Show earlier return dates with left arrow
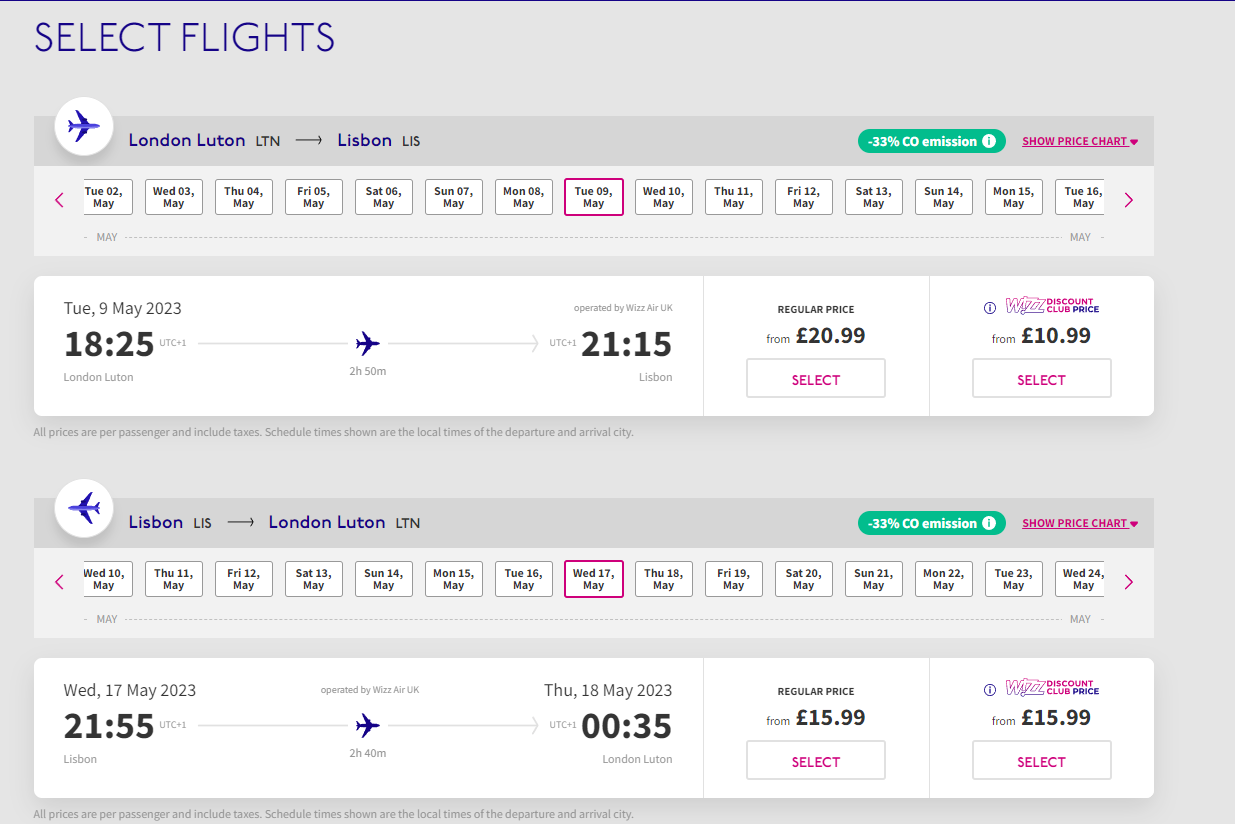Screen dimensions: 1235x824 click(59, 582)
